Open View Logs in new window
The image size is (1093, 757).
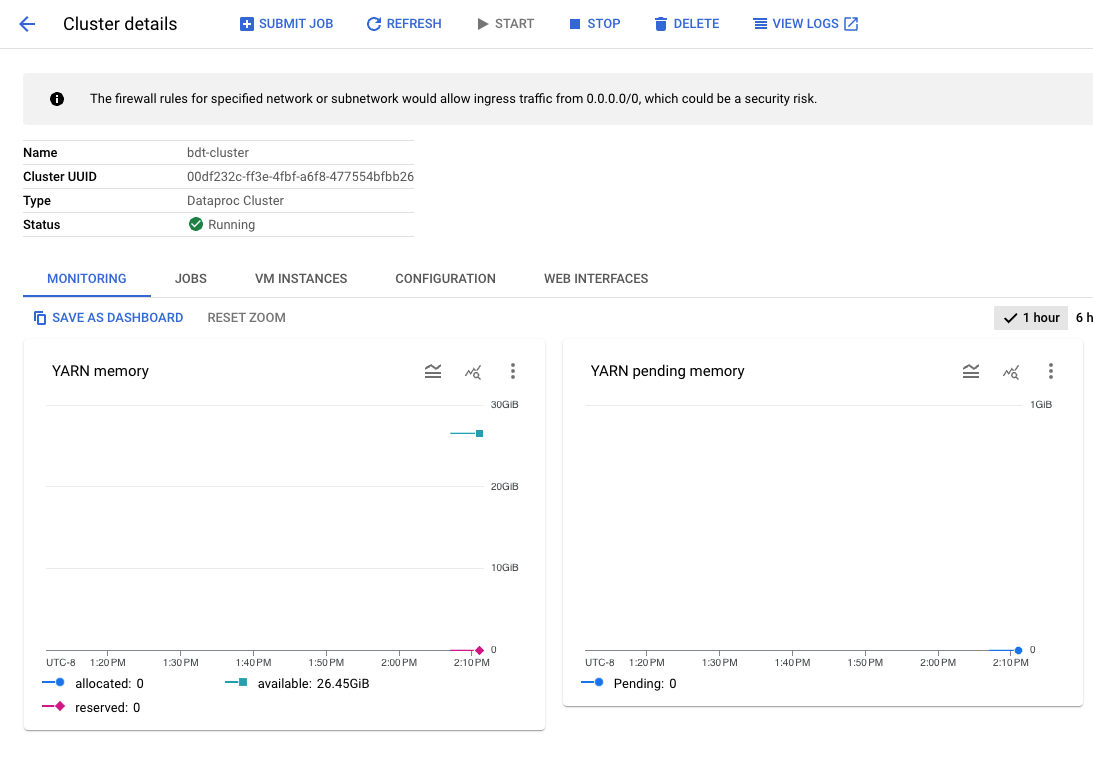805,24
